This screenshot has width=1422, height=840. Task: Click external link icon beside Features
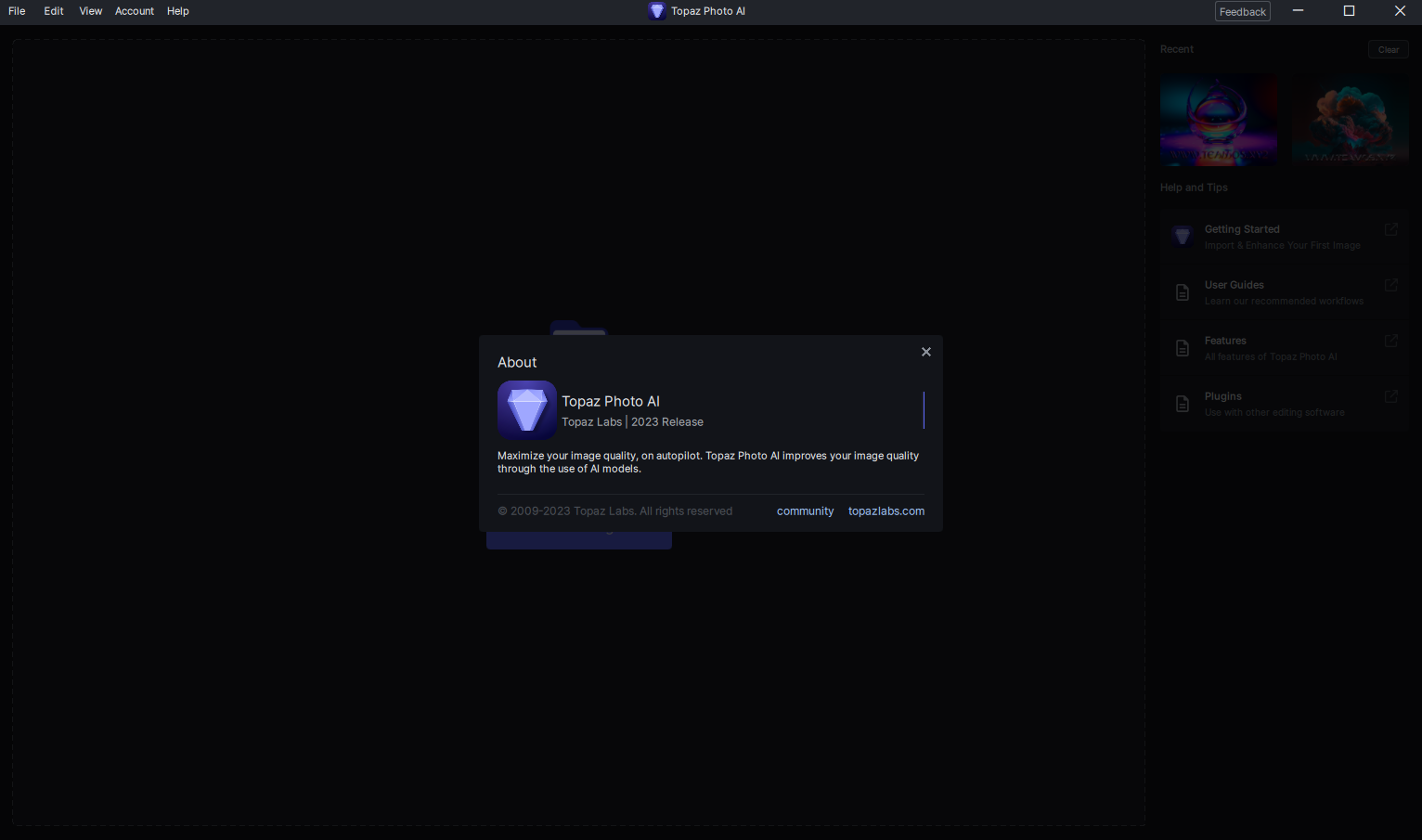click(1391, 341)
